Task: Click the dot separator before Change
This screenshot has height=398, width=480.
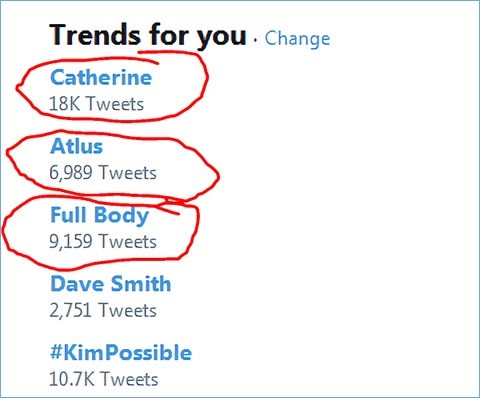Action: click(x=255, y=40)
